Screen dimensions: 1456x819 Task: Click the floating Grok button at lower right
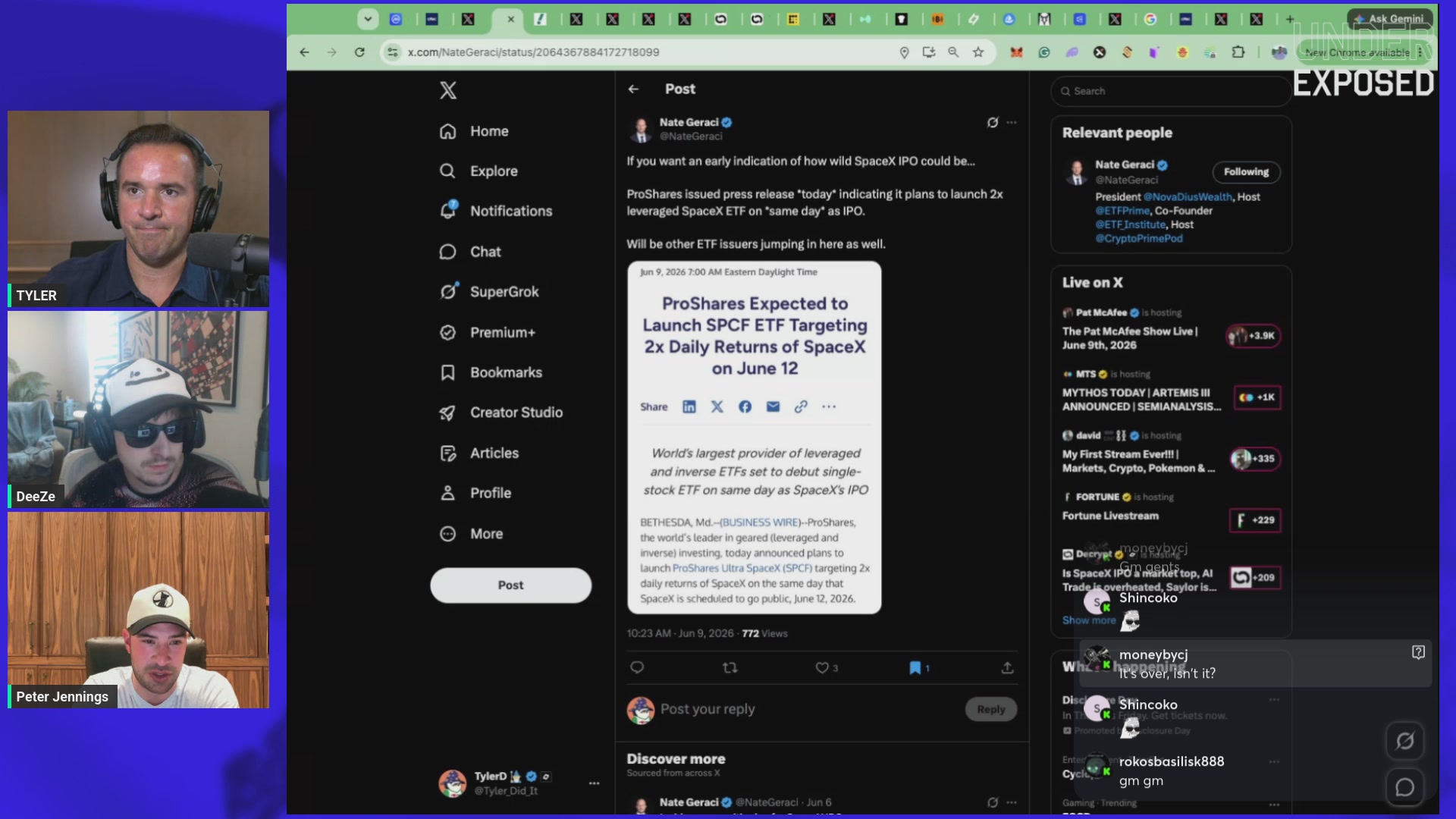coord(1404,741)
